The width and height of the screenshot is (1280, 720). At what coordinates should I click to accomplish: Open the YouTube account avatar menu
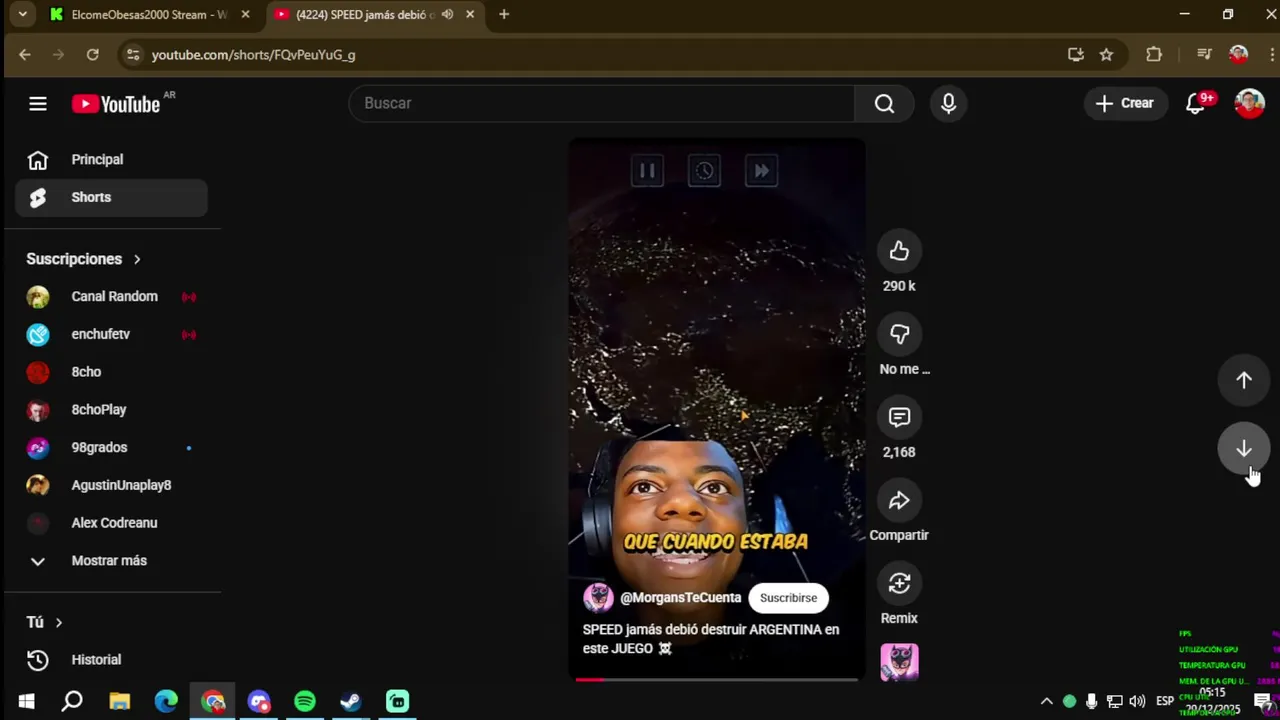tap(1249, 104)
